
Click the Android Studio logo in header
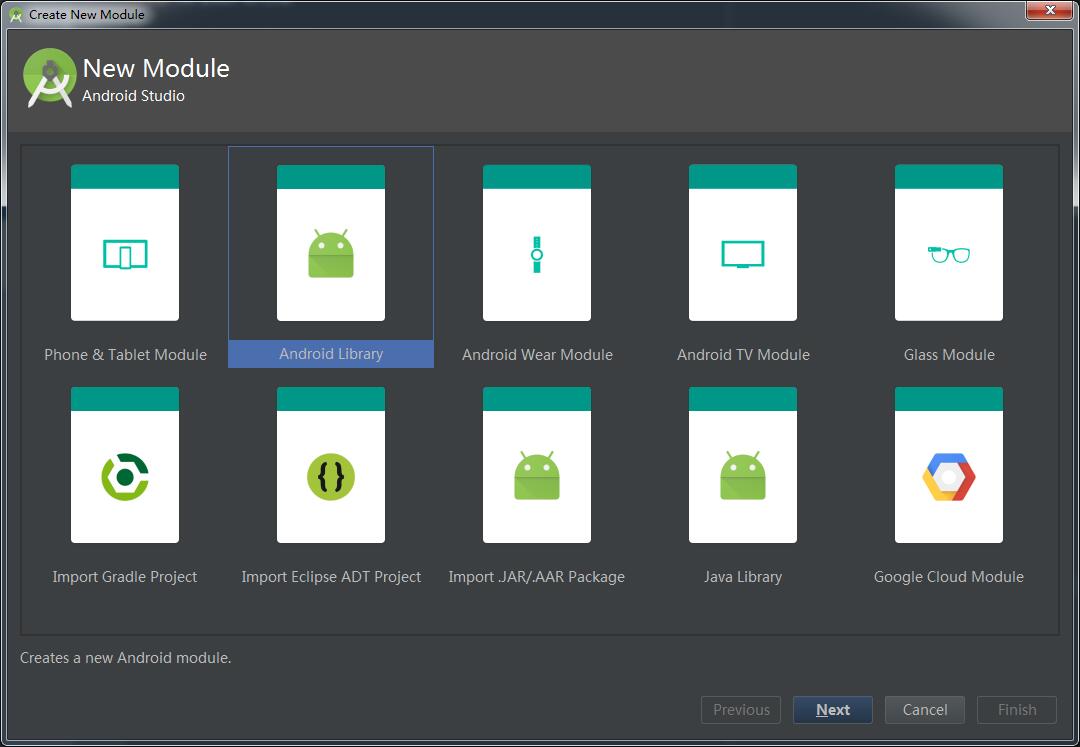50,78
